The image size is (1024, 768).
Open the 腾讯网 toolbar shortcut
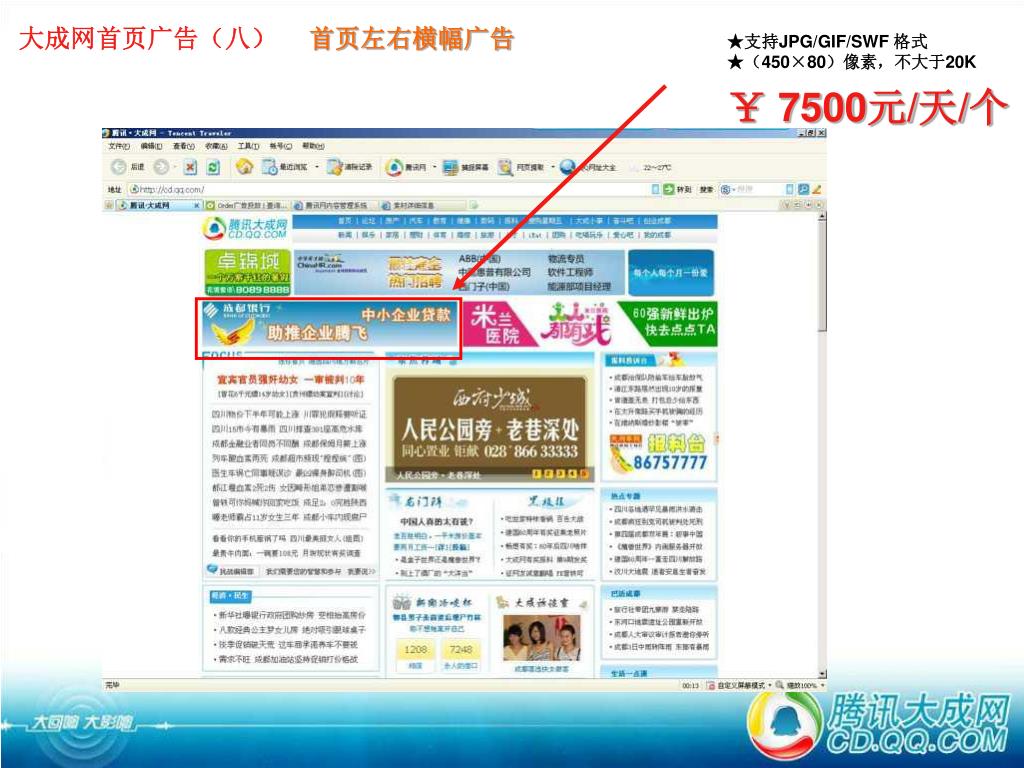pos(406,168)
